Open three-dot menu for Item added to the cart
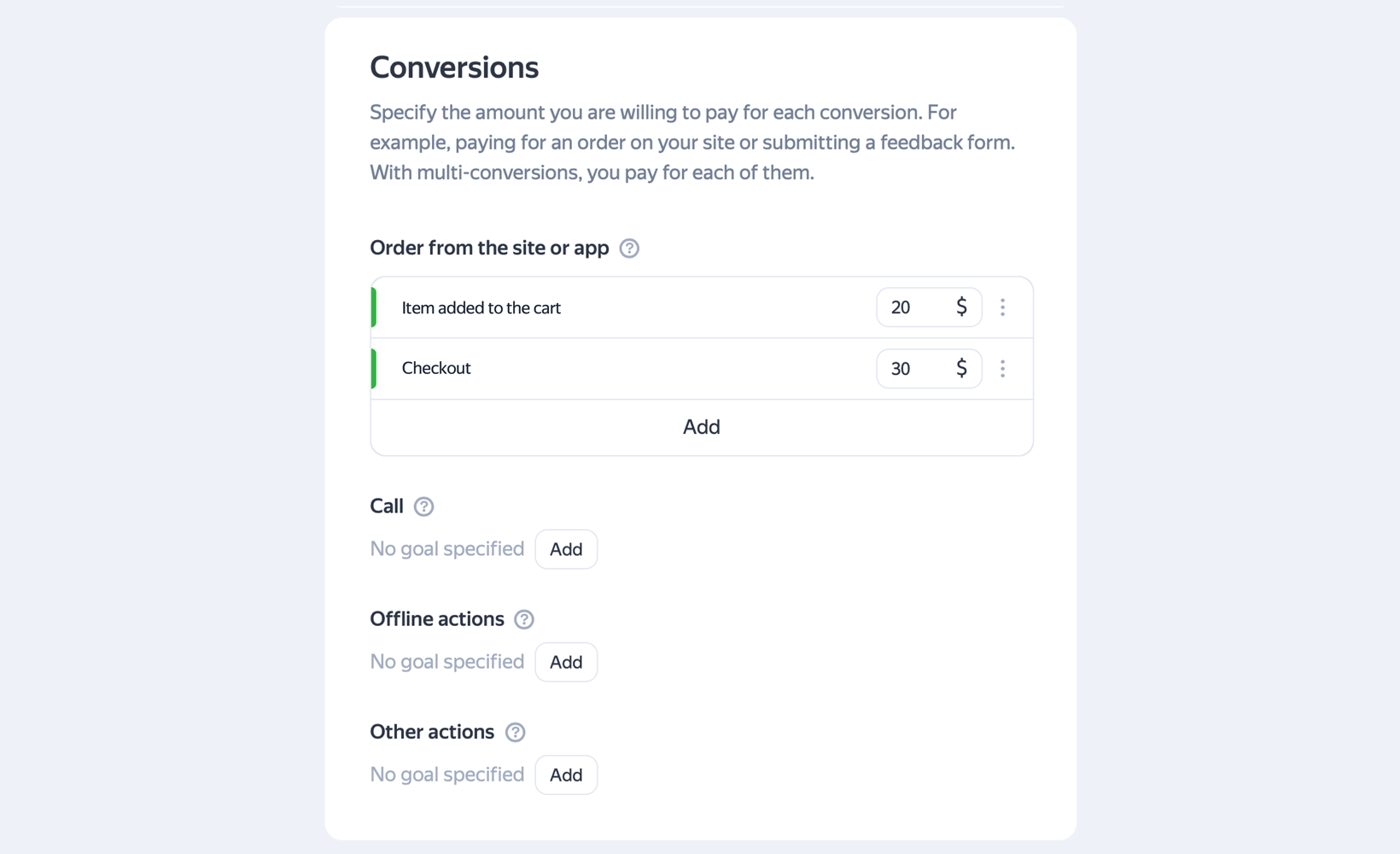Viewport: 1400px width, 854px height. click(1002, 307)
